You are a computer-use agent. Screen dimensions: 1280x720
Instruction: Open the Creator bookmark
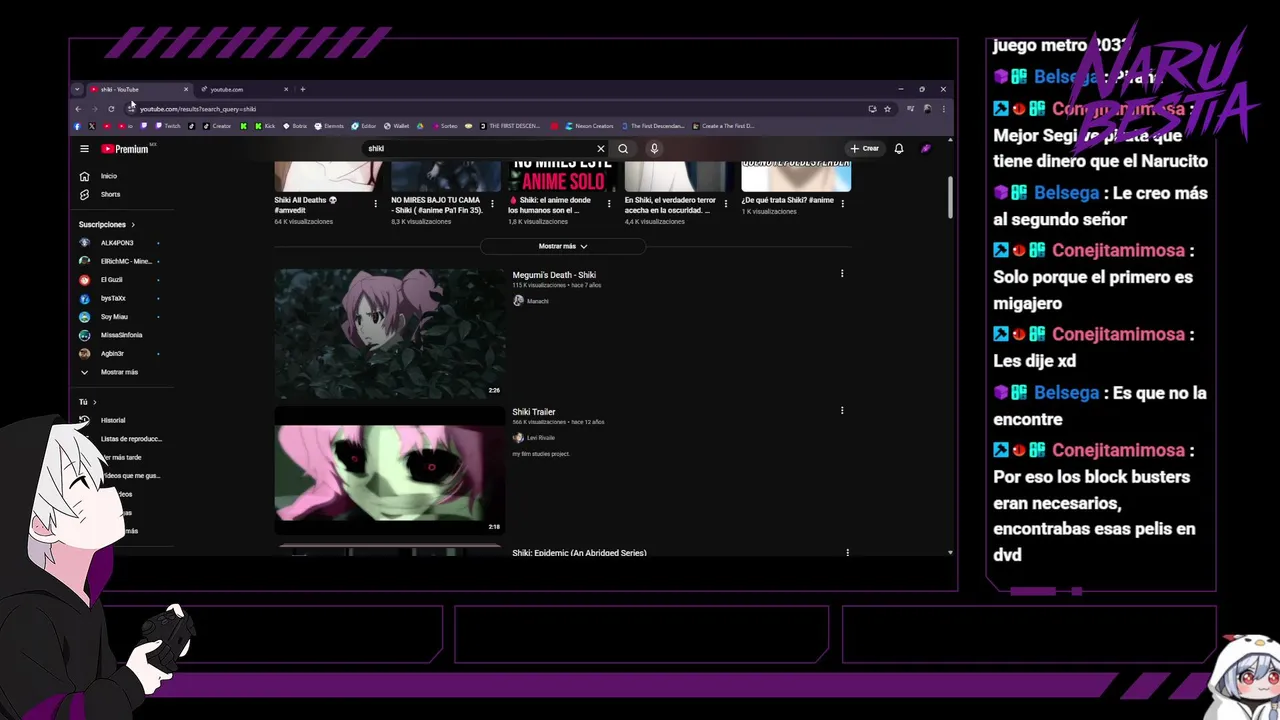pos(217,126)
